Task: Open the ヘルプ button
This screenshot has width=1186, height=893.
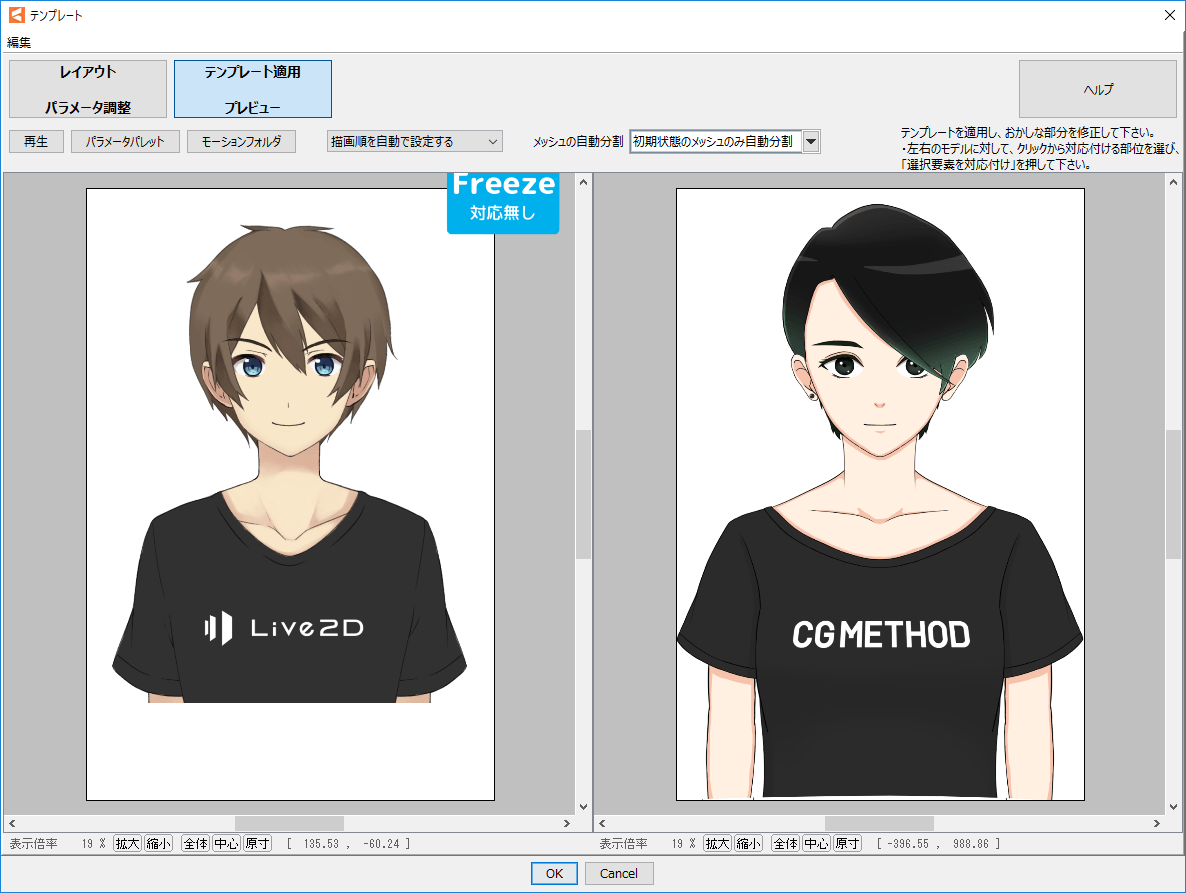Action: coord(1097,89)
